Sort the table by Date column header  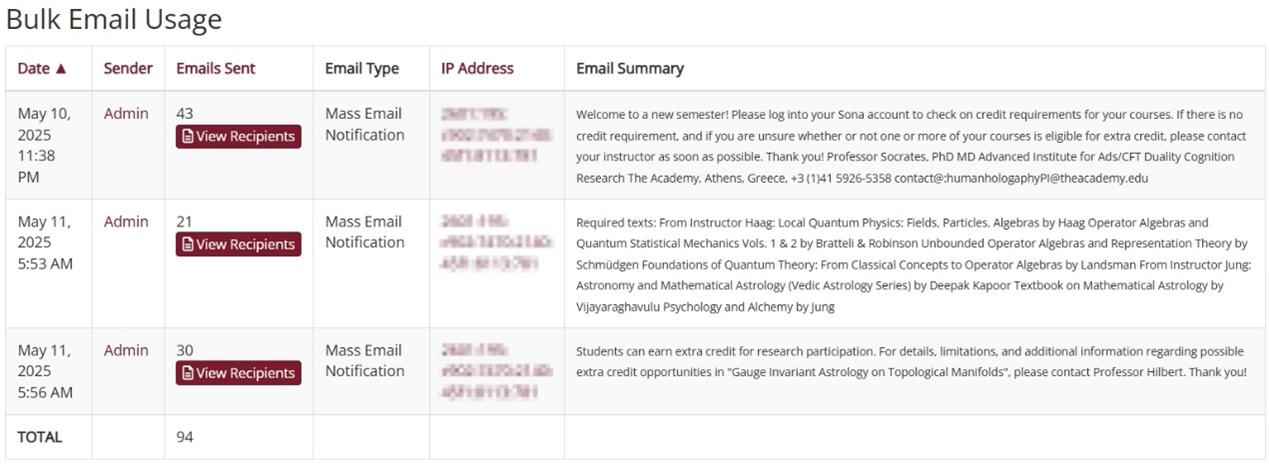pyautogui.click(x=34, y=69)
